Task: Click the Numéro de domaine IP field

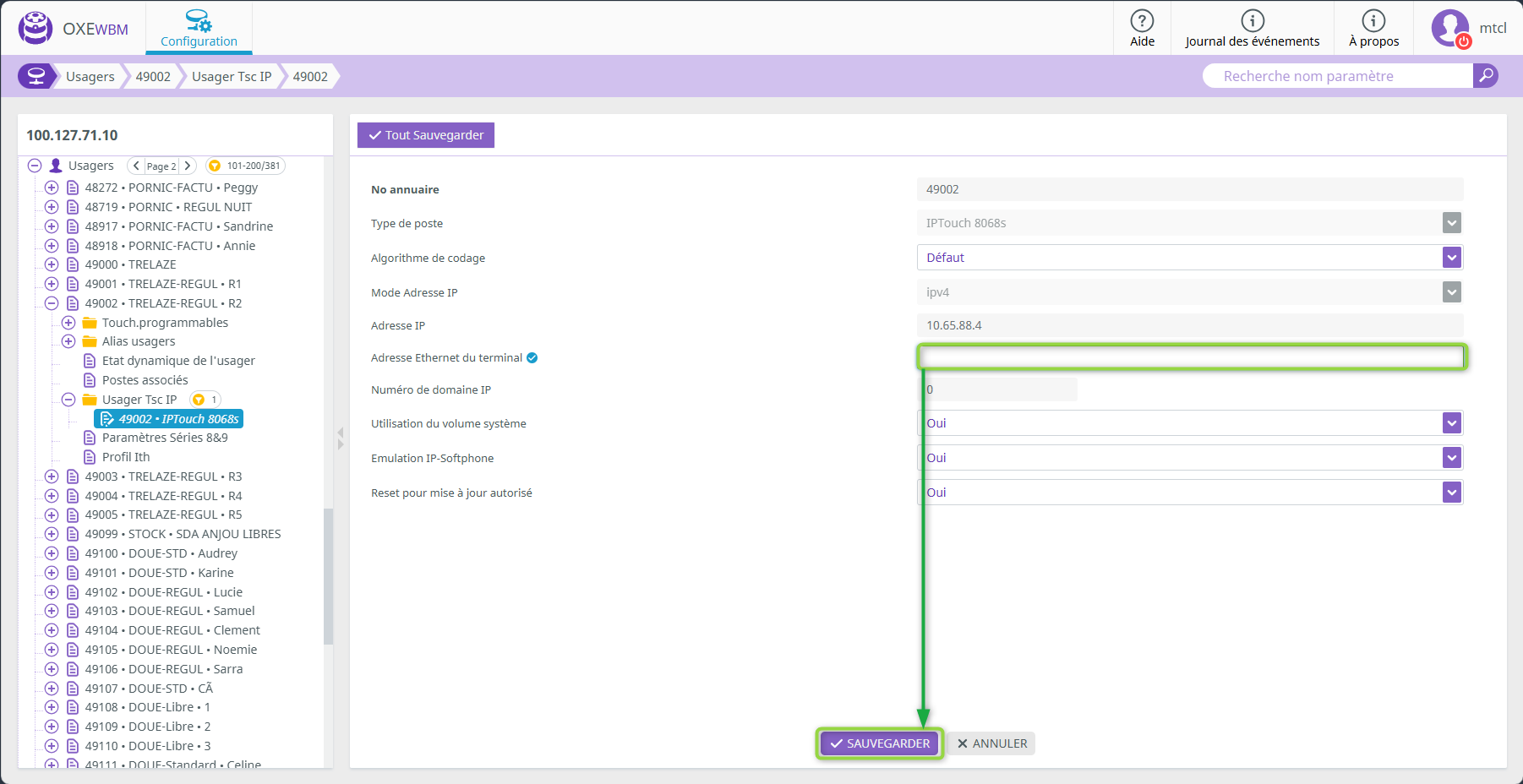Action: (997, 389)
